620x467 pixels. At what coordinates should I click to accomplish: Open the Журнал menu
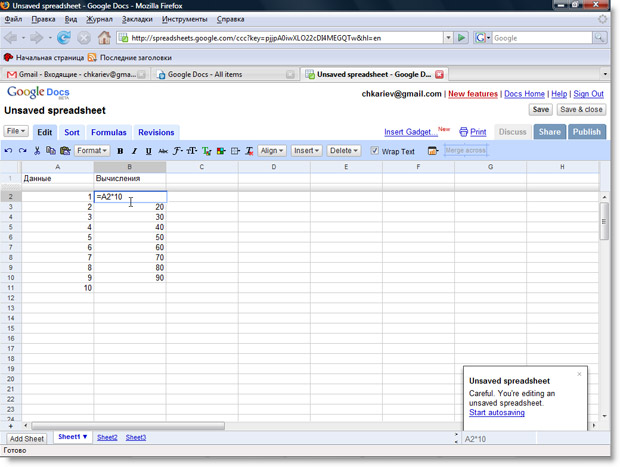click(x=100, y=19)
